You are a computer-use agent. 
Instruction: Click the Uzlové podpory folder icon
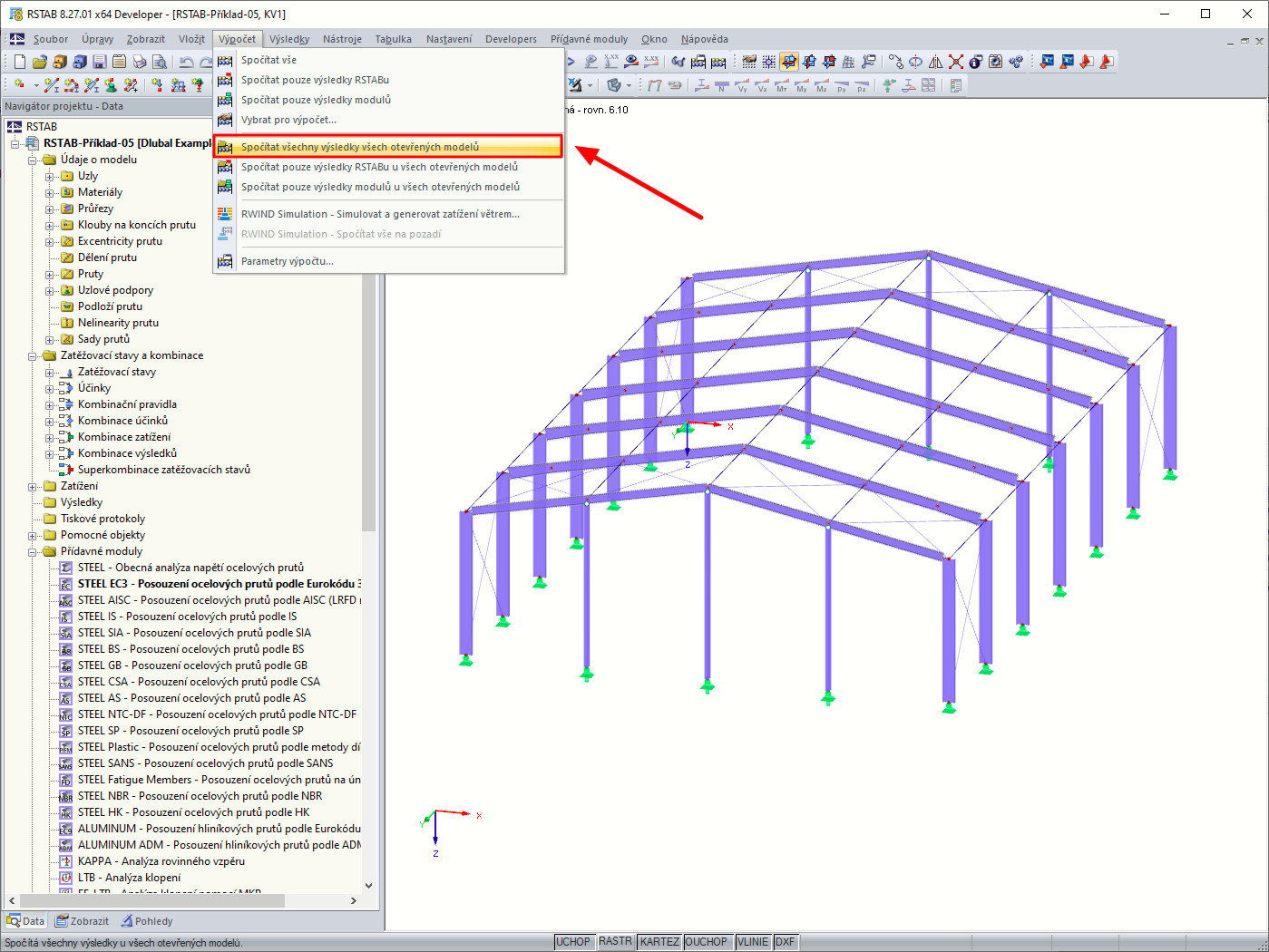[x=67, y=290]
